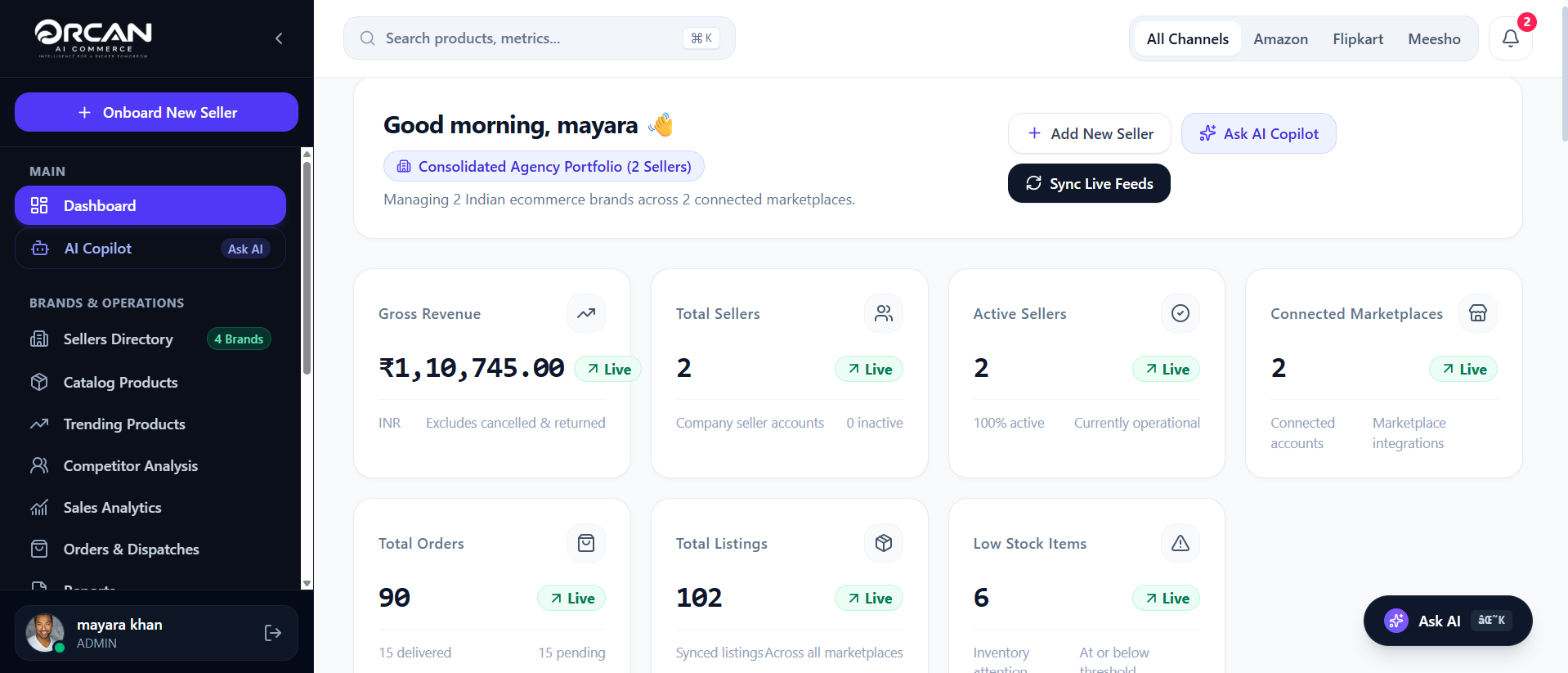
Task: Click the search magnifier icon
Action: 368,38
